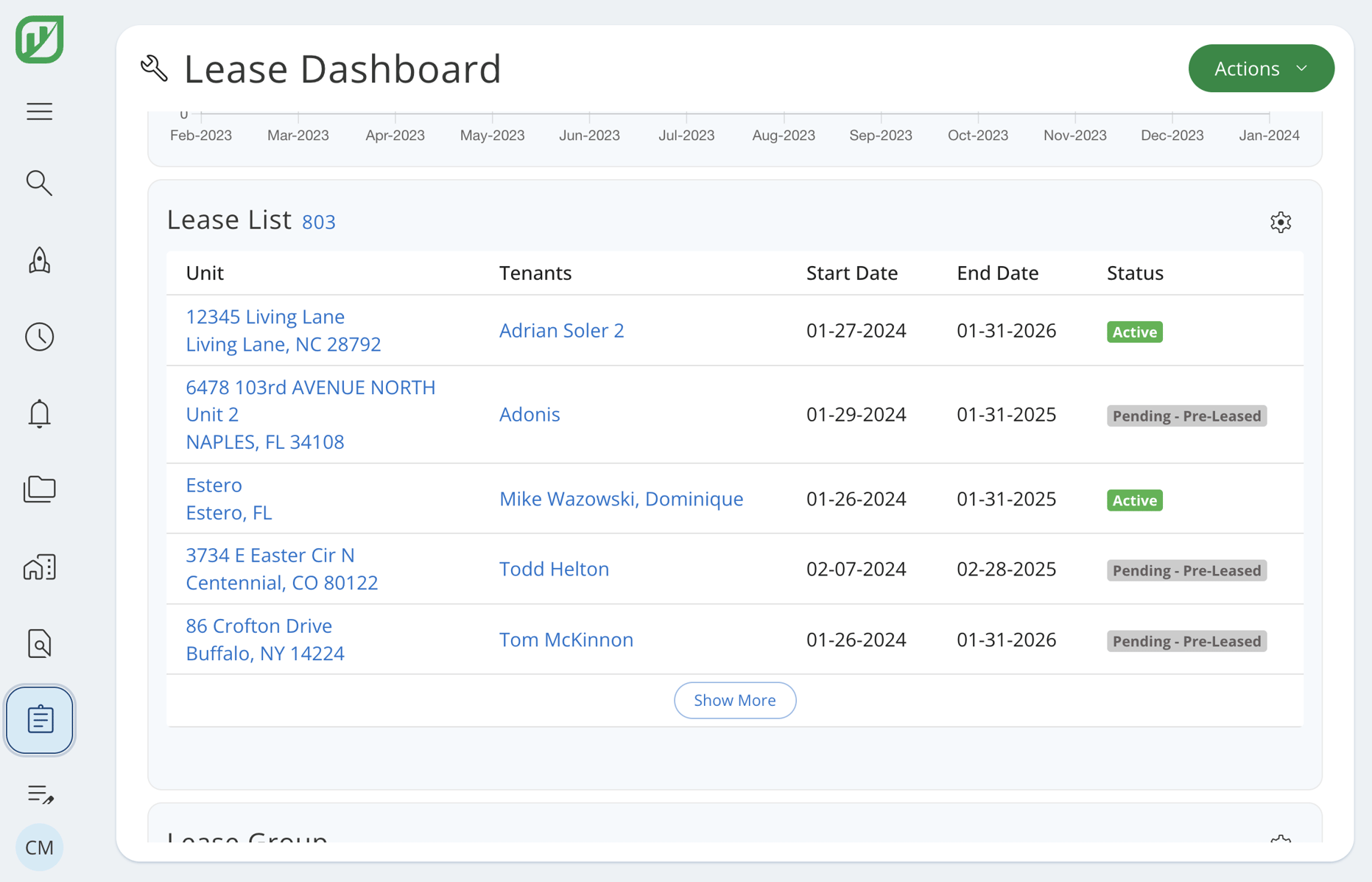The image size is (1372, 882).
Task: Open the CM user avatar menu
Action: (39, 847)
